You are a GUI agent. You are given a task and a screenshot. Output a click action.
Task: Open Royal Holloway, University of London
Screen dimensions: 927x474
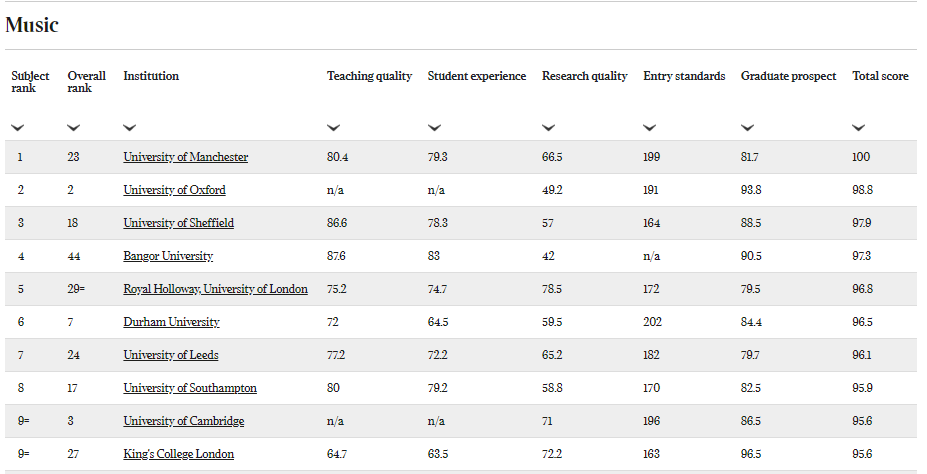(215, 290)
